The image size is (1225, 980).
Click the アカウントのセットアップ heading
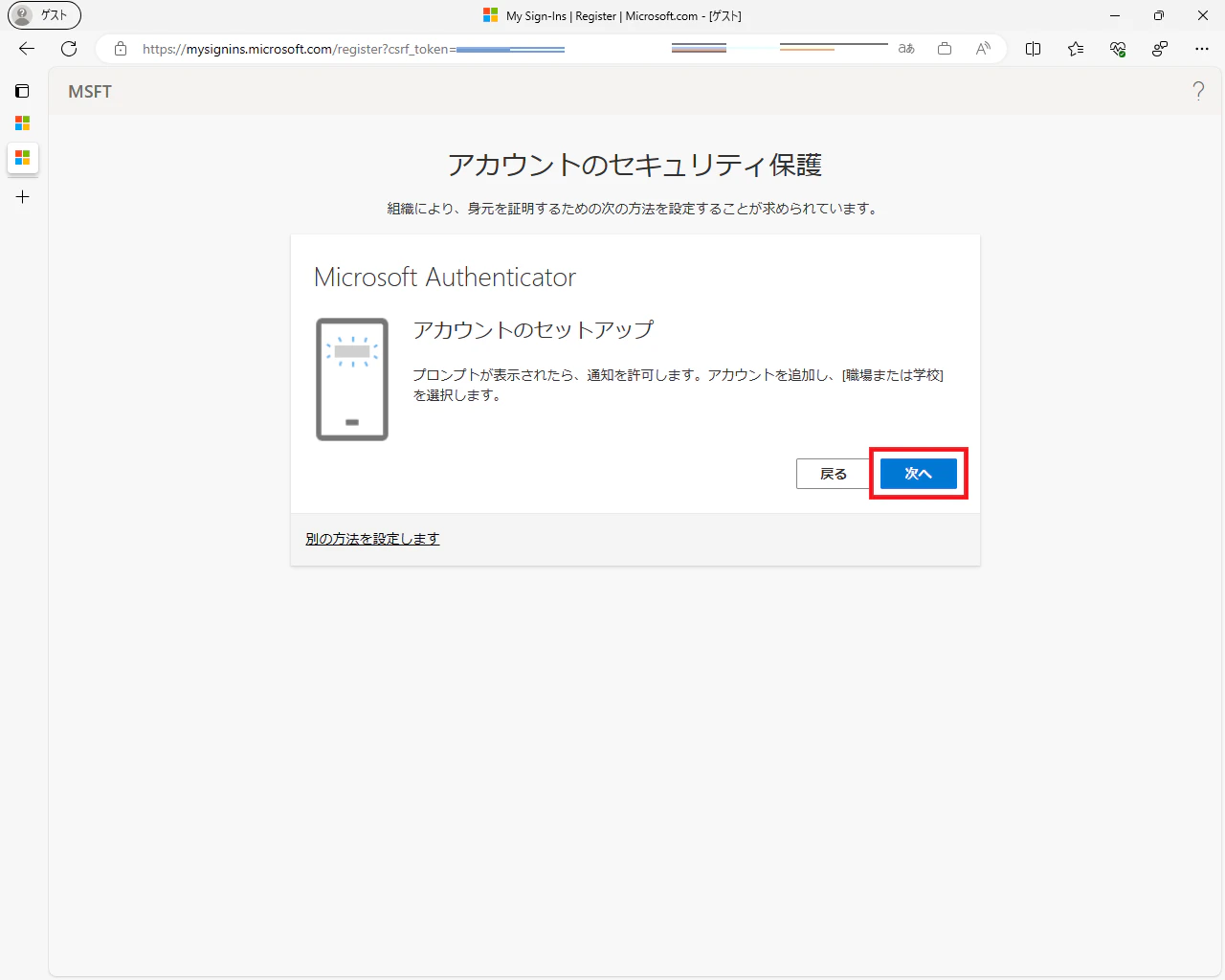pos(534,329)
